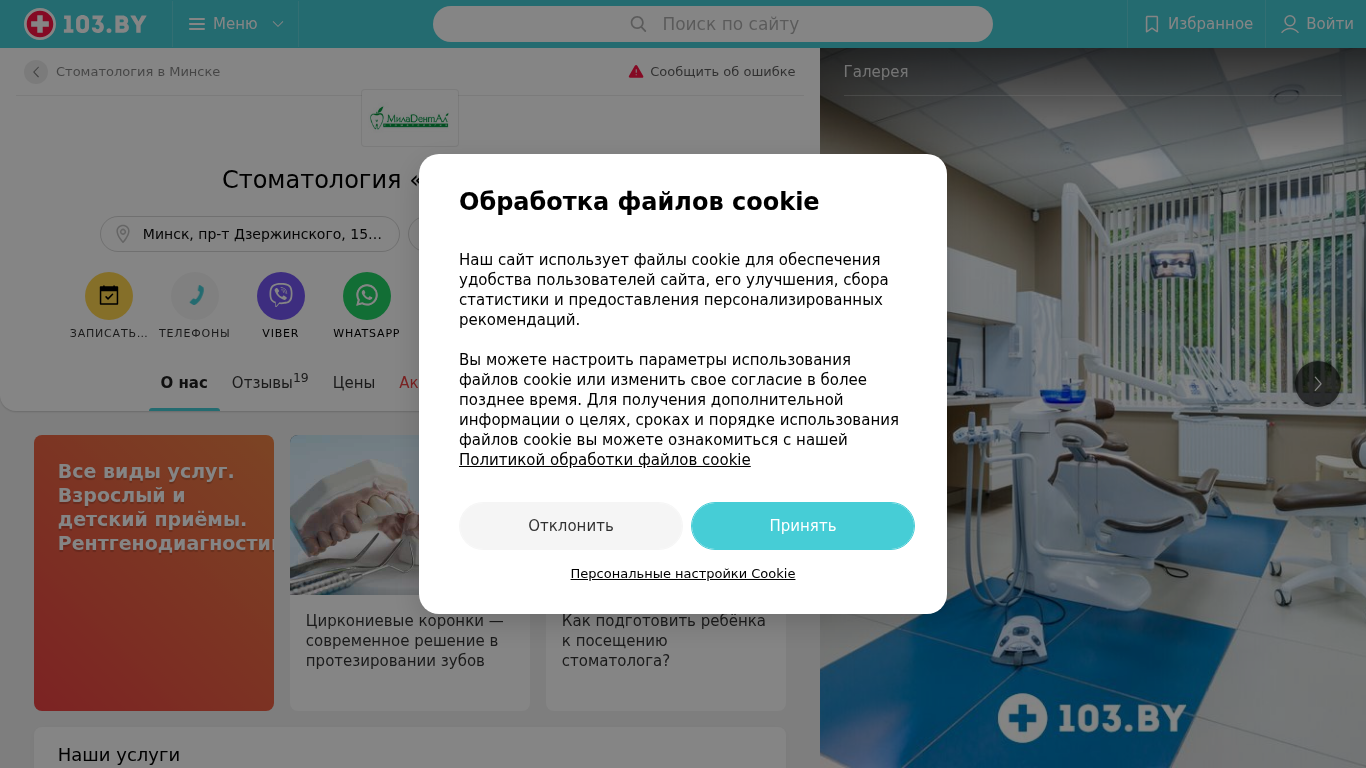Click the Сообщить об ошибке warning link
1366x768 pixels.
click(712, 72)
